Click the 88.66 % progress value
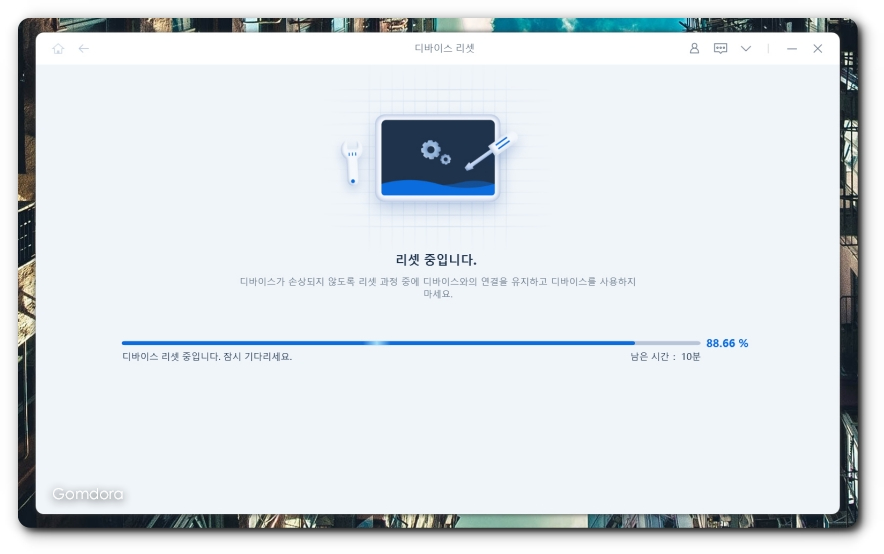Viewport: 884px width, 554px height. tap(727, 343)
